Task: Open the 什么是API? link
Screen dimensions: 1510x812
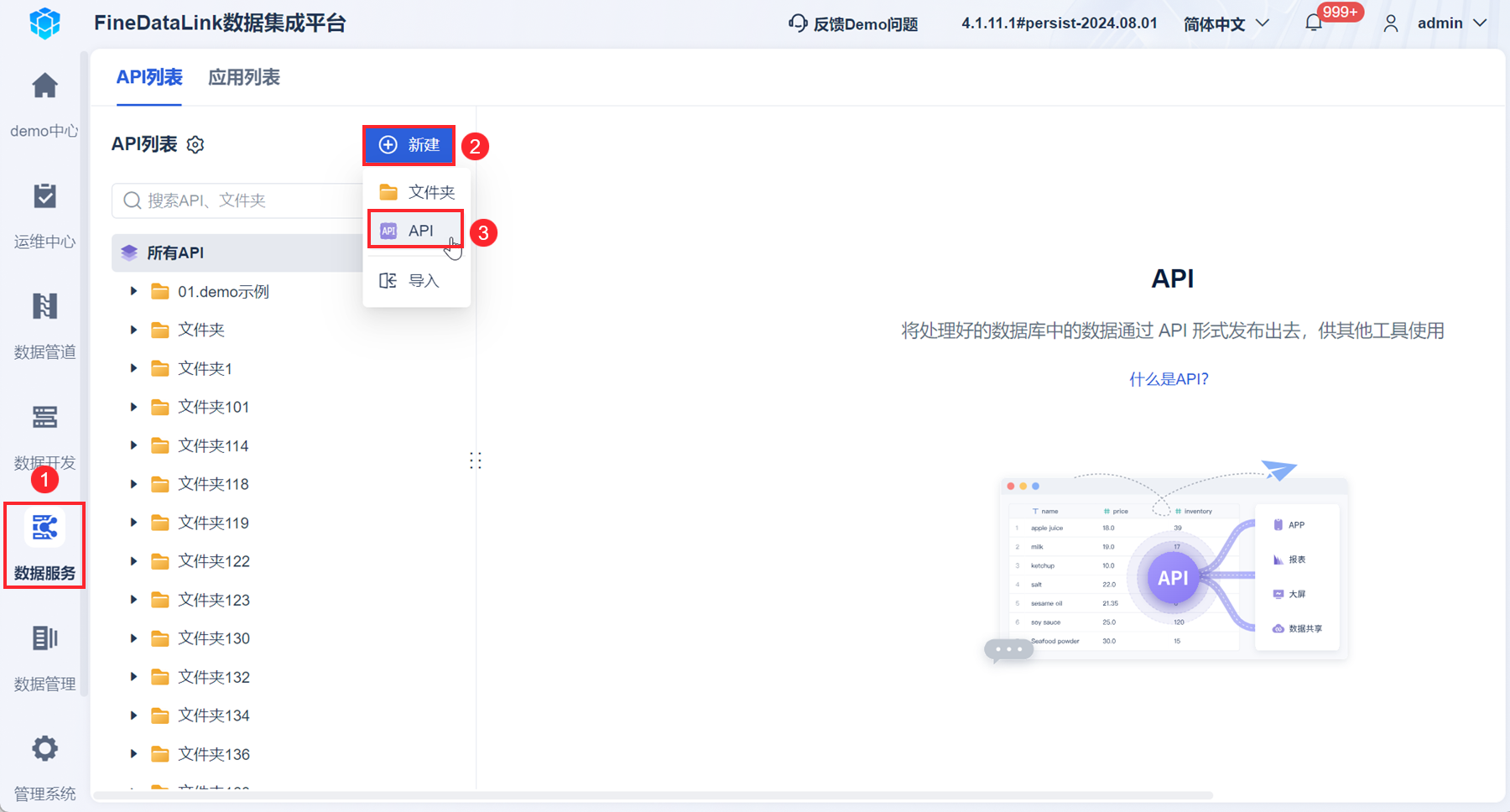Action: click(x=1169, y=379)
